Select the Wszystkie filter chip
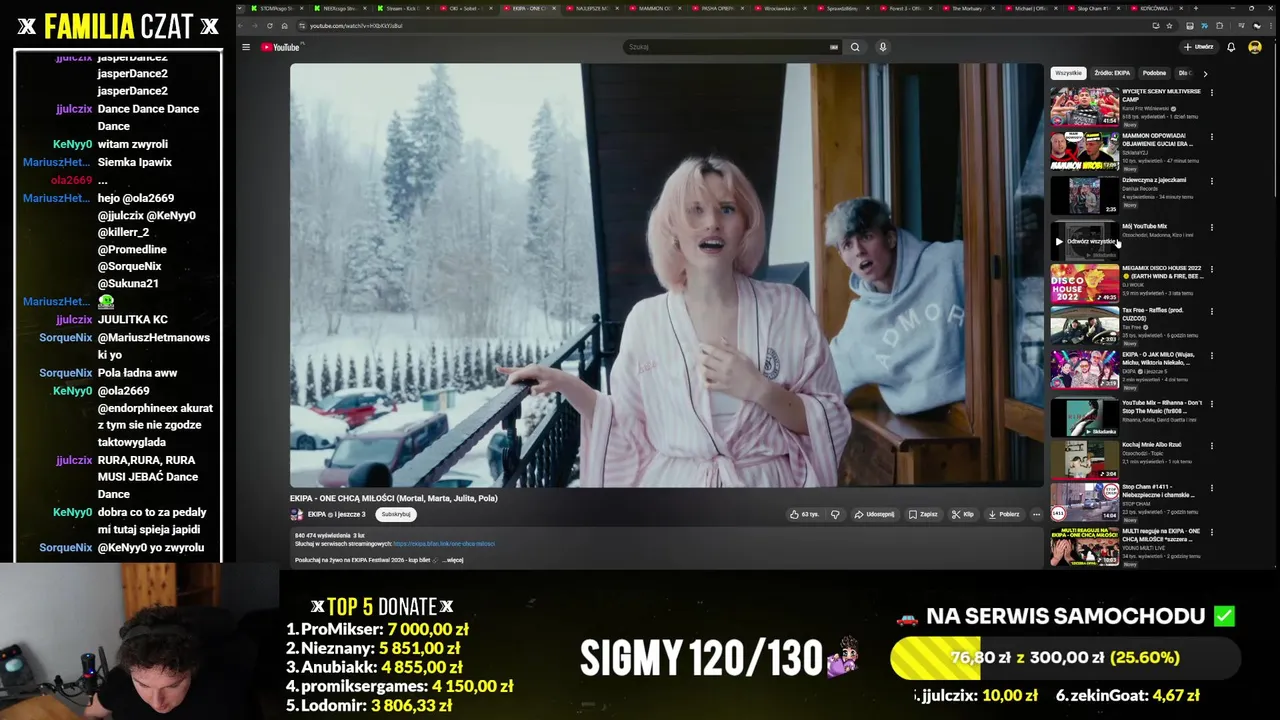Viewport: 1280px width, 720px height. click(x=1068, y=73)
